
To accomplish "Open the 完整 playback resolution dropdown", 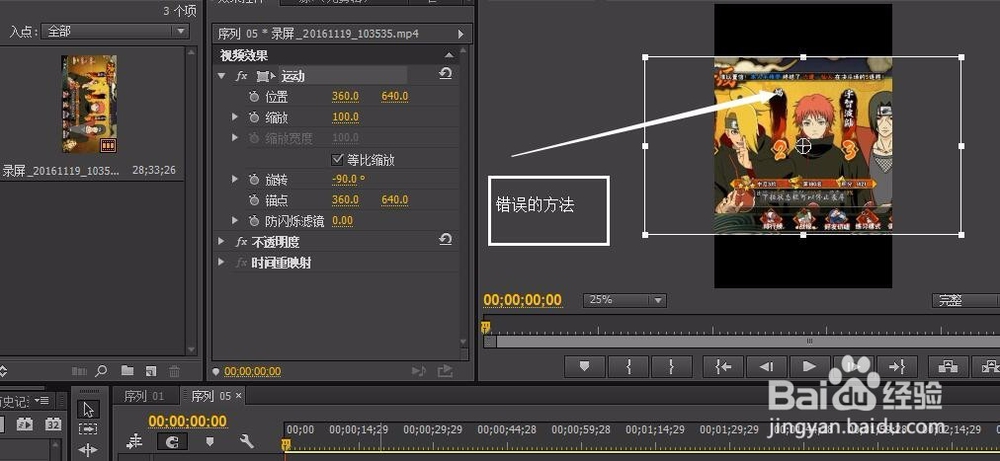I will click(966, 300).
